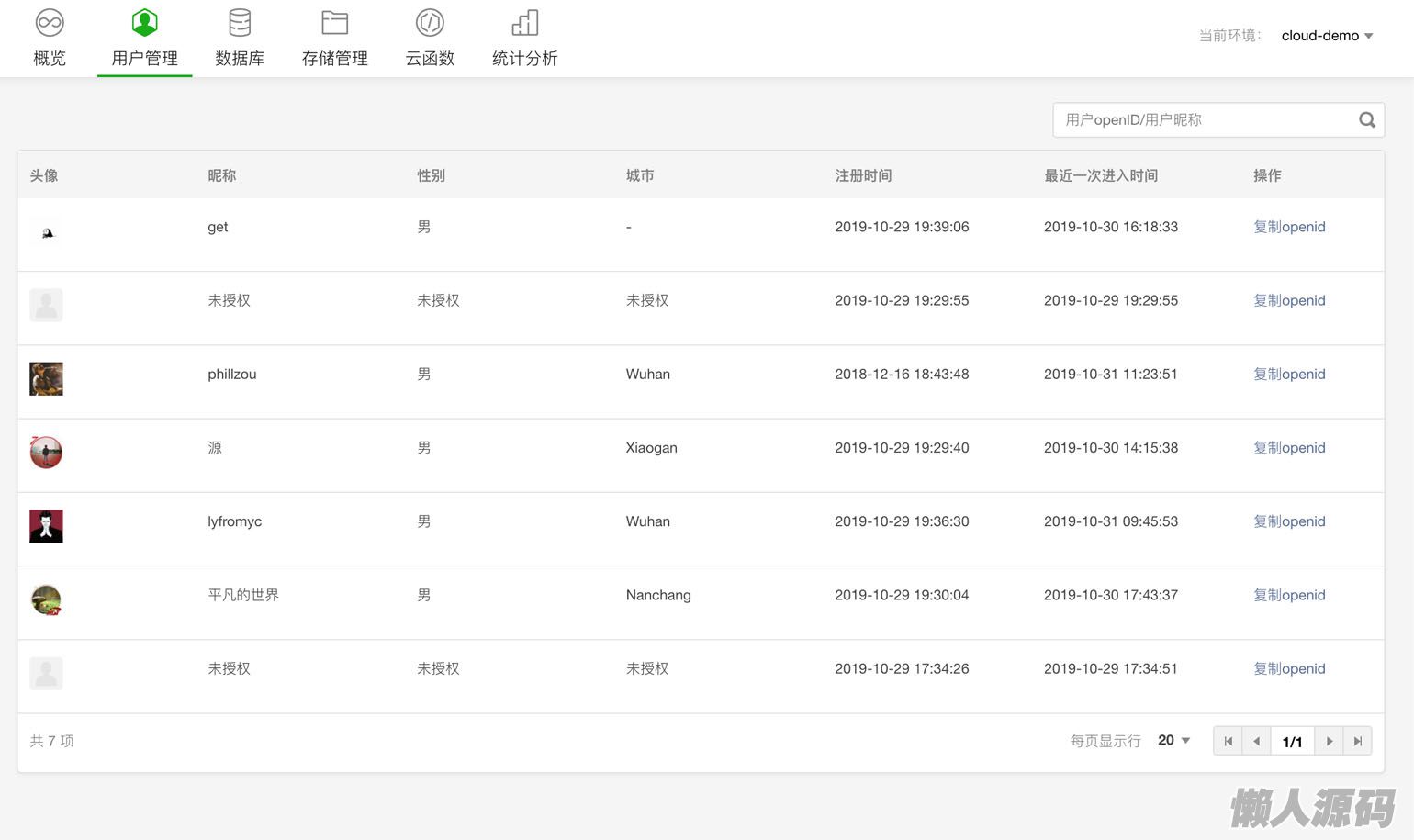
Task: Switch to the 用户管理 tab
Action: pyautogui.click(x=144, y=39)
